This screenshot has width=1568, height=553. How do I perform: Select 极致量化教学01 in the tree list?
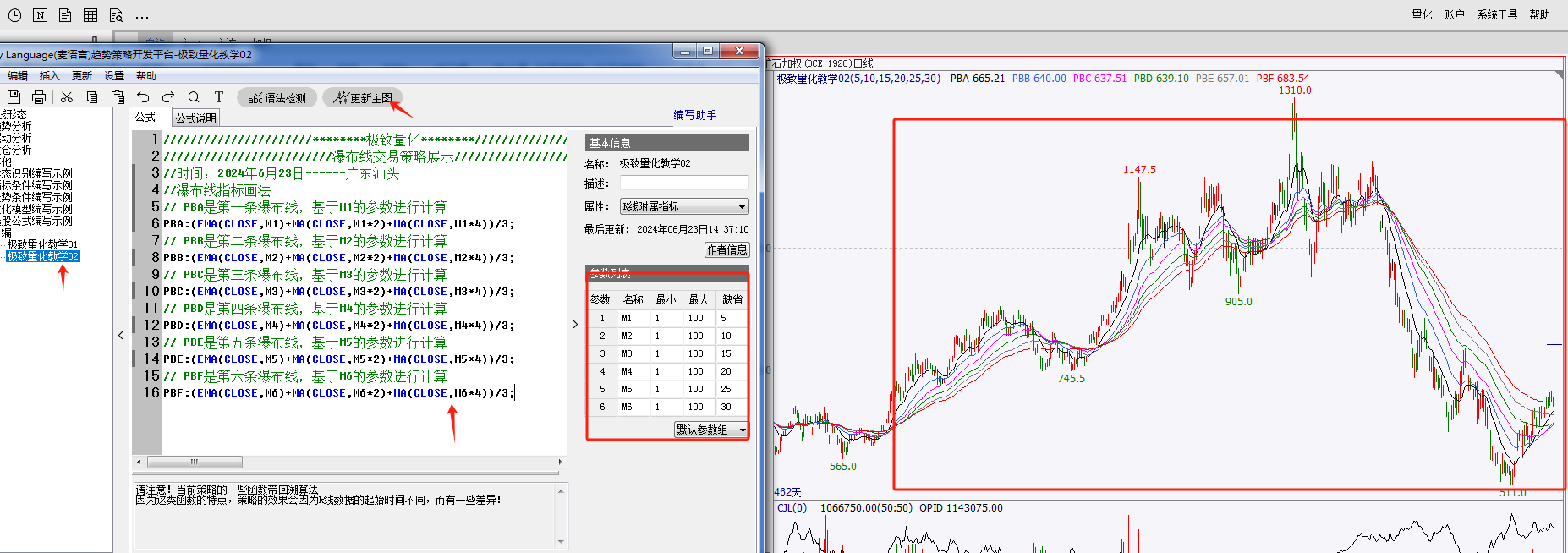tap(42, 244)
